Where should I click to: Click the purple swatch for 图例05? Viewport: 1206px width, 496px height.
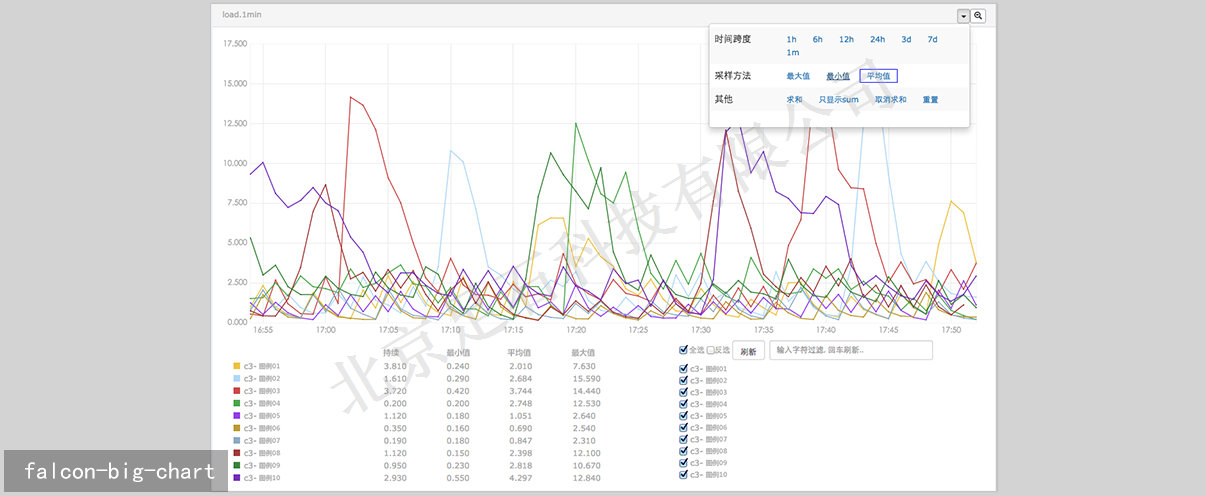pos(237,416)
